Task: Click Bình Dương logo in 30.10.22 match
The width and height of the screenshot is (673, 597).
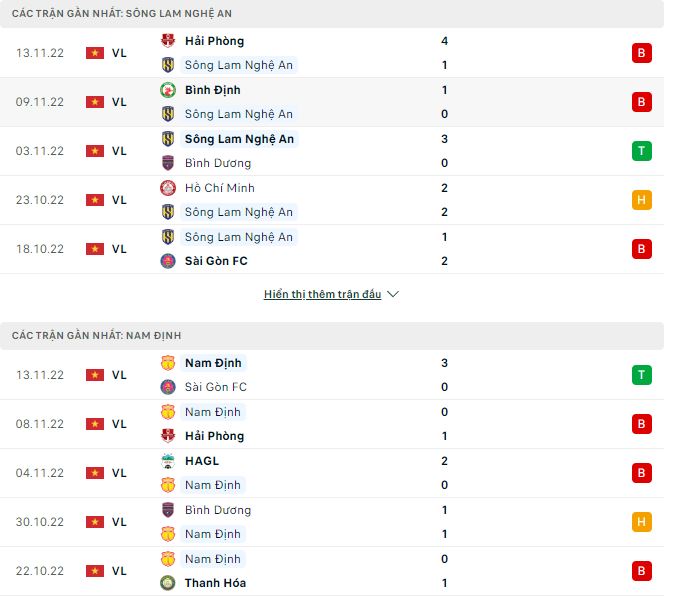Action: tap(168, 510)
